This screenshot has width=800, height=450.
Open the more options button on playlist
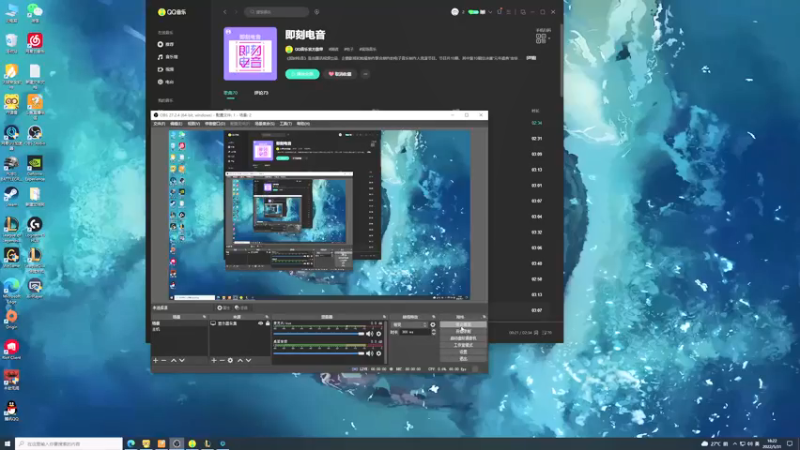point(365,74)
